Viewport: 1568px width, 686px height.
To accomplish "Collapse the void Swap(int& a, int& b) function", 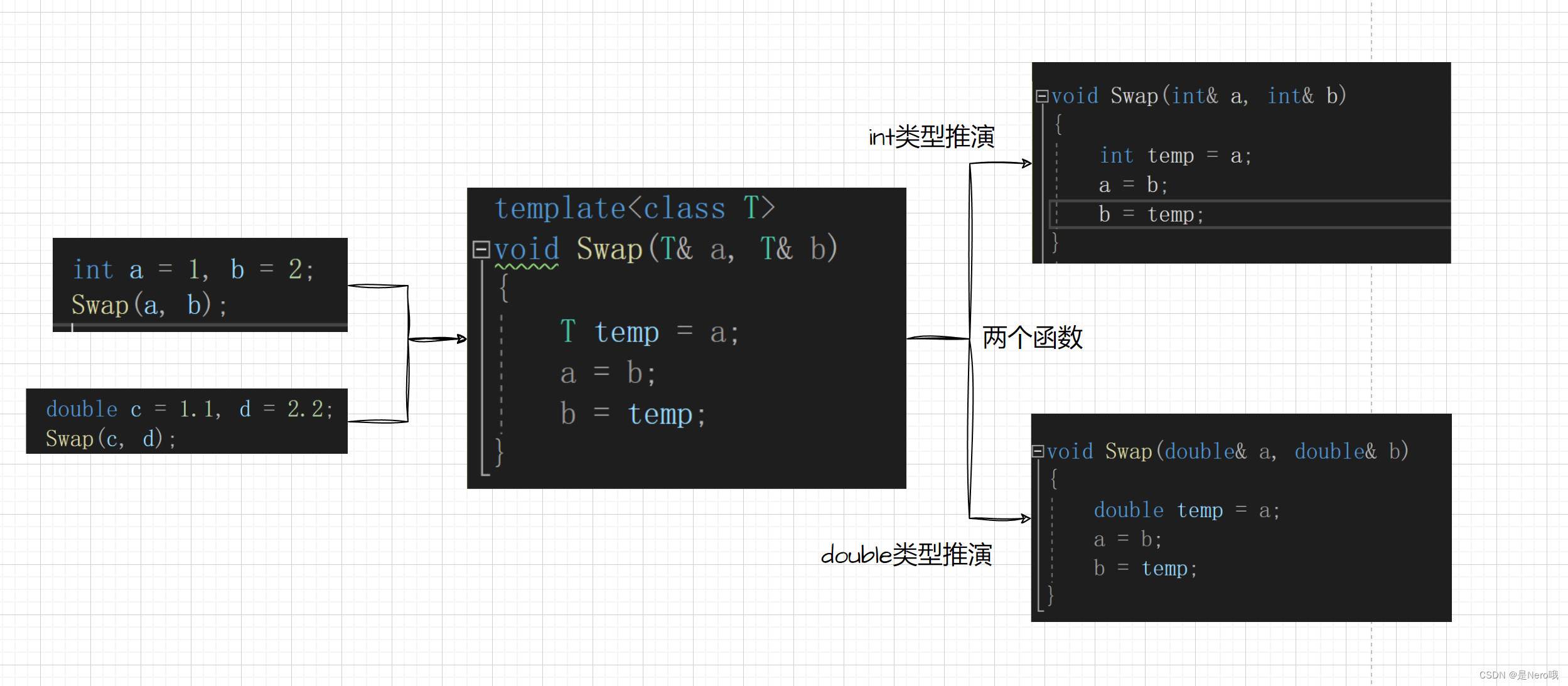I will [1042, 96].
